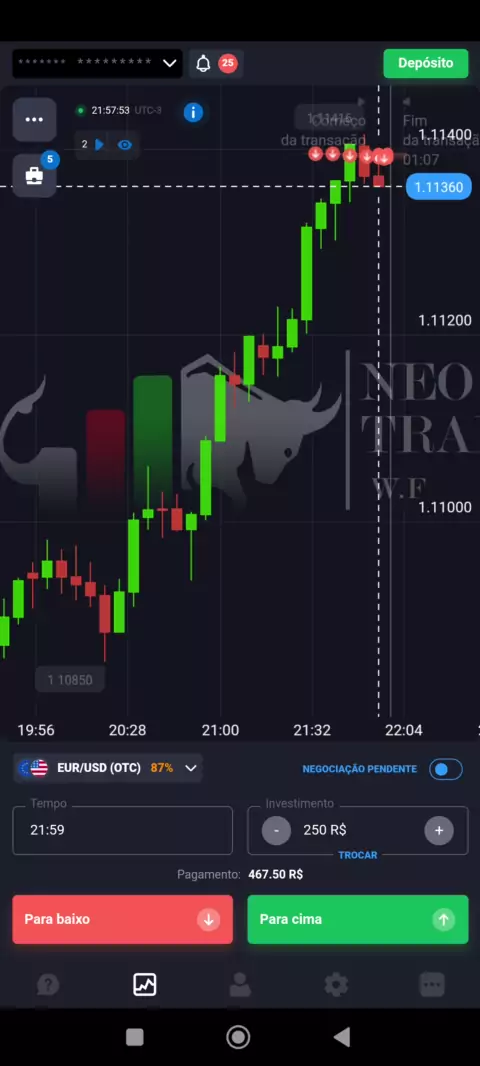This screenshot has width=480, height=1066.
Task: Click the blue play arrow next to 2
Action: pyautogui.click(x=99, y=144)
